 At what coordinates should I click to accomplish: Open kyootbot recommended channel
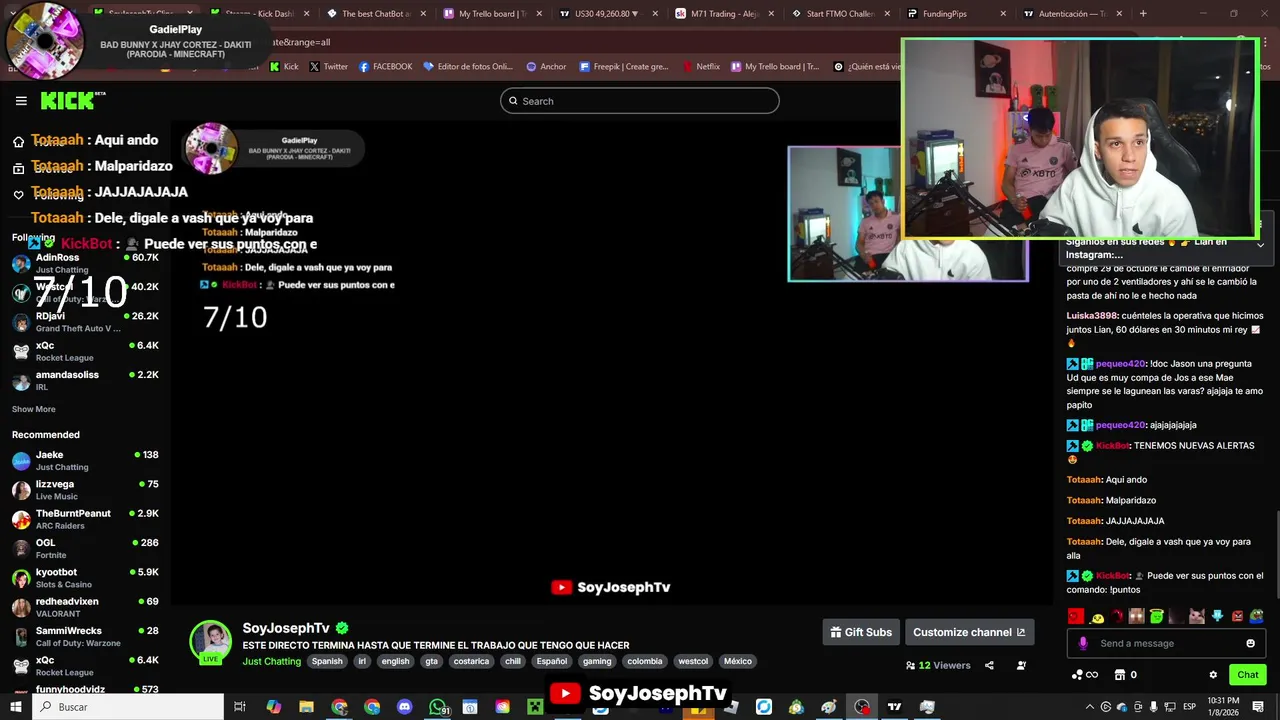coord(85,578)
